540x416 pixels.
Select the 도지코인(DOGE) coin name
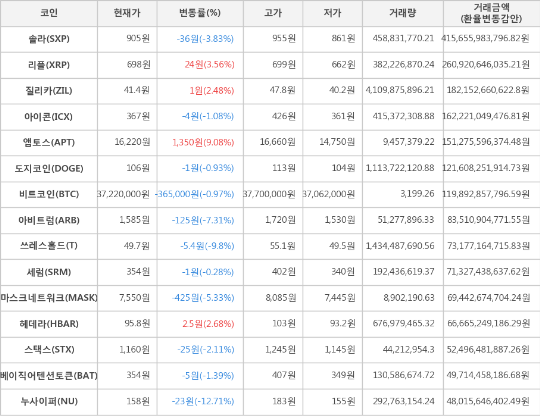49,168
